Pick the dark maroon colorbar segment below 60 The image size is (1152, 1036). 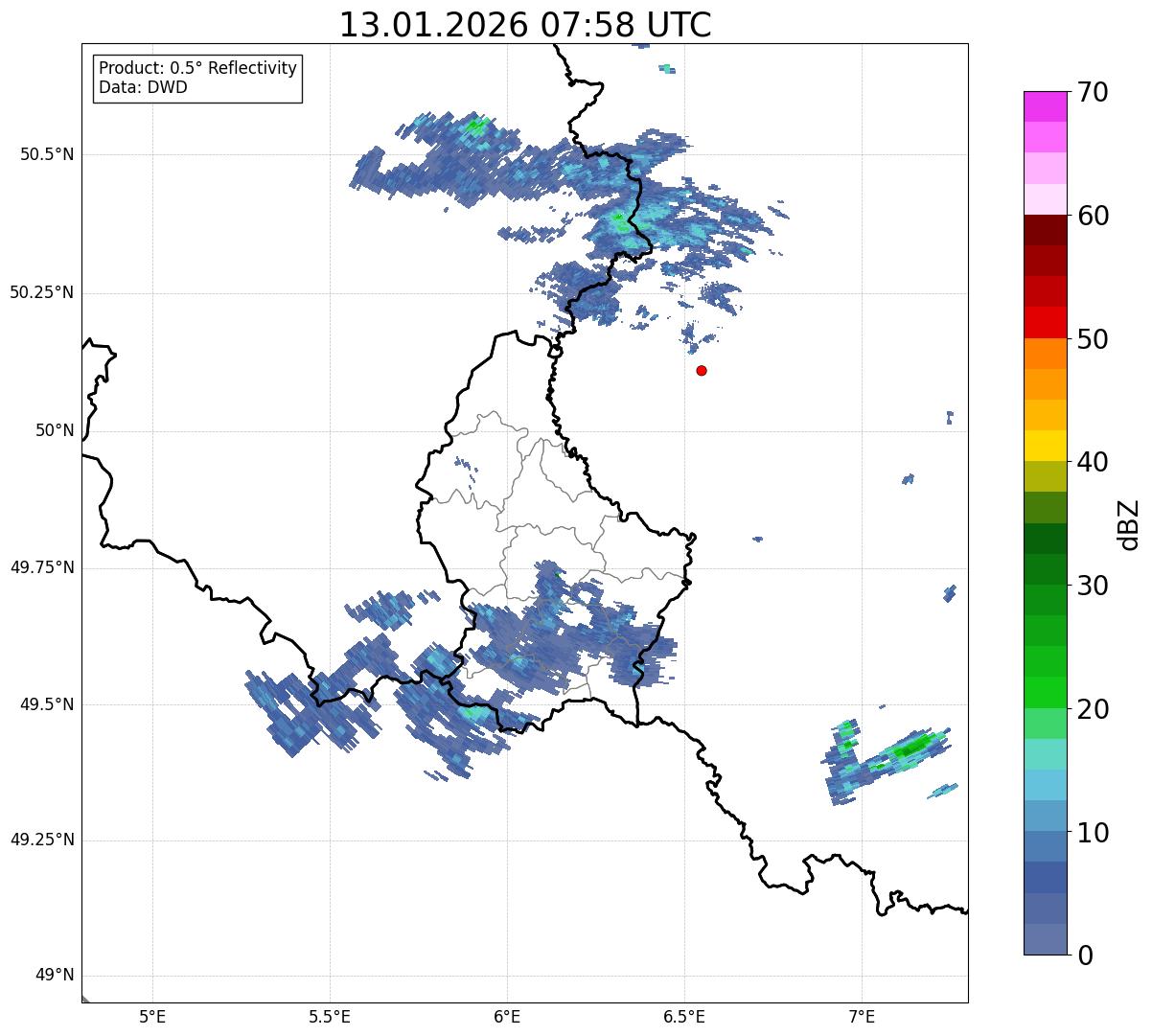(1046, 230)
